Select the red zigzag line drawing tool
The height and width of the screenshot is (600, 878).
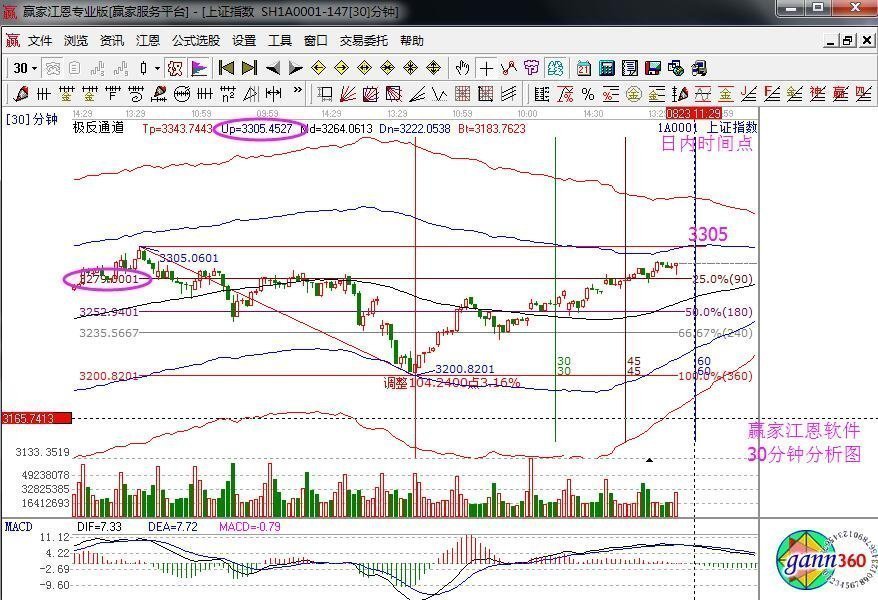coord(508,68)
